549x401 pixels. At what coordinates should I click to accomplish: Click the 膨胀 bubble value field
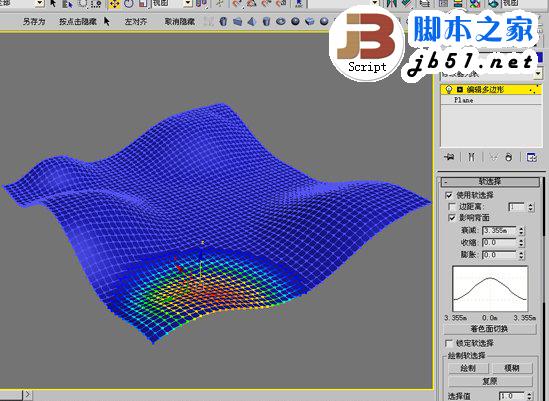pyautogui.click(x=499, y=255)
